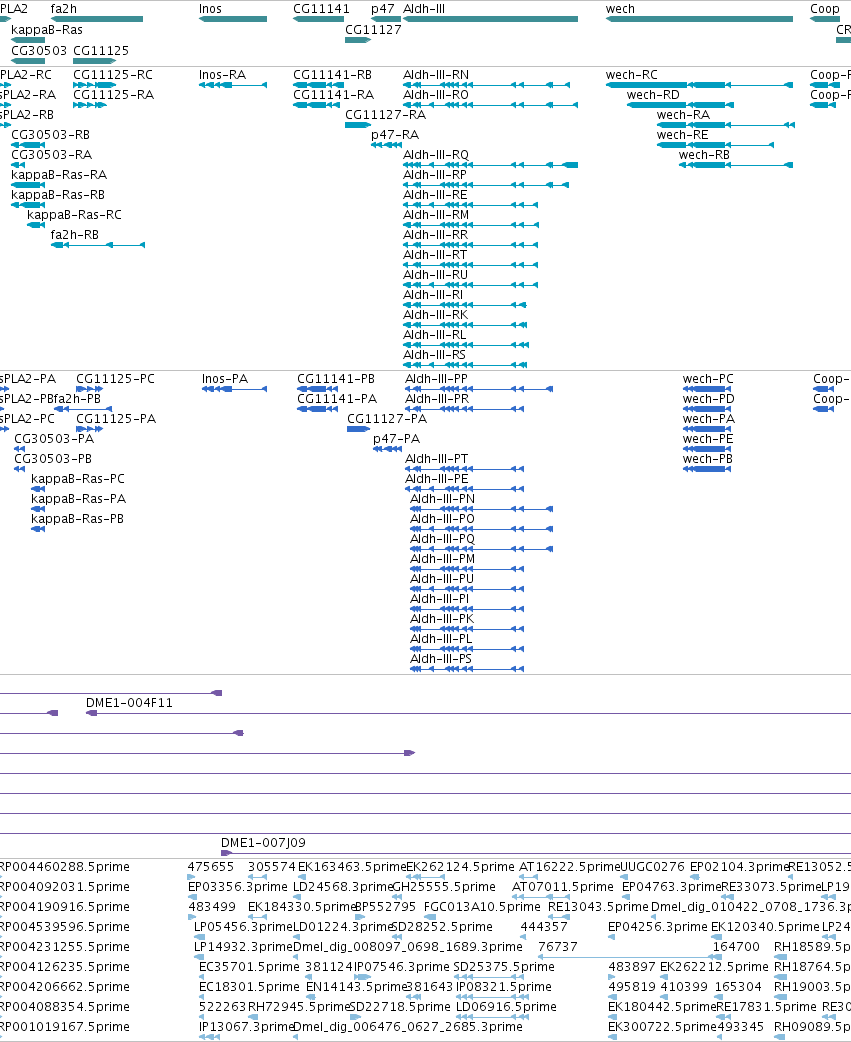Click the Inos-RA transcript label
The image size is (851, 1042).
tap(223, 75)
